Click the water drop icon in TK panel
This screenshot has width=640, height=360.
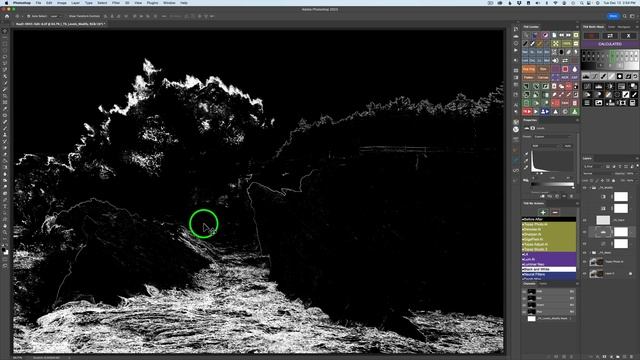pyautogui.click(x=575, y=69)
